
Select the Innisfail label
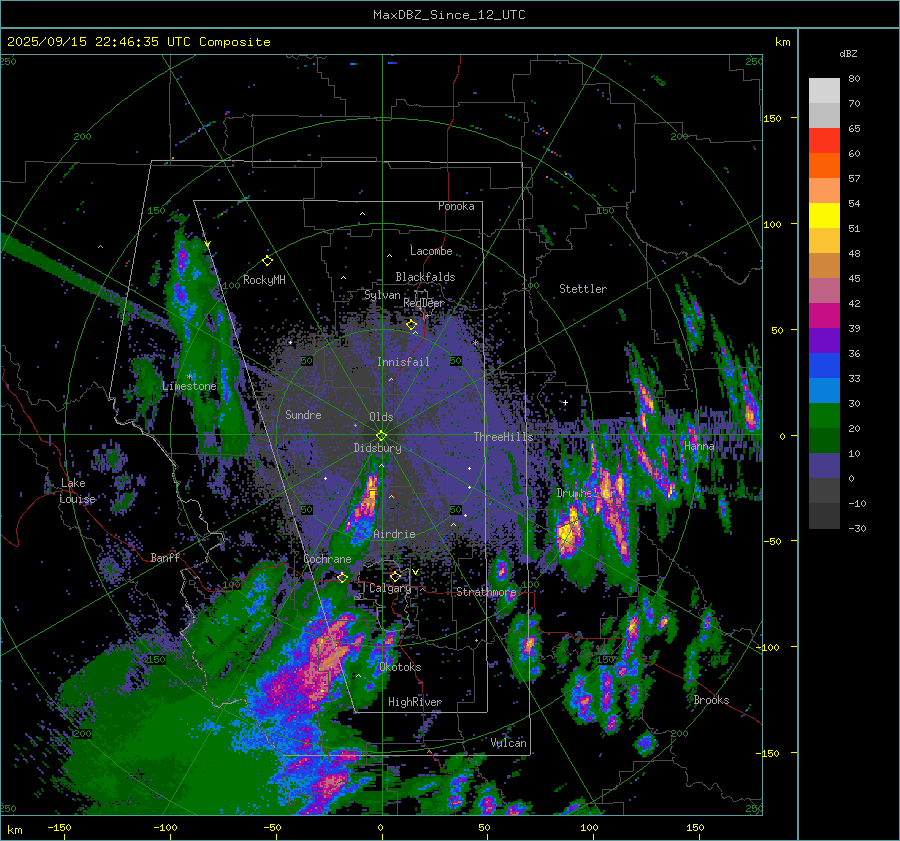403,362
